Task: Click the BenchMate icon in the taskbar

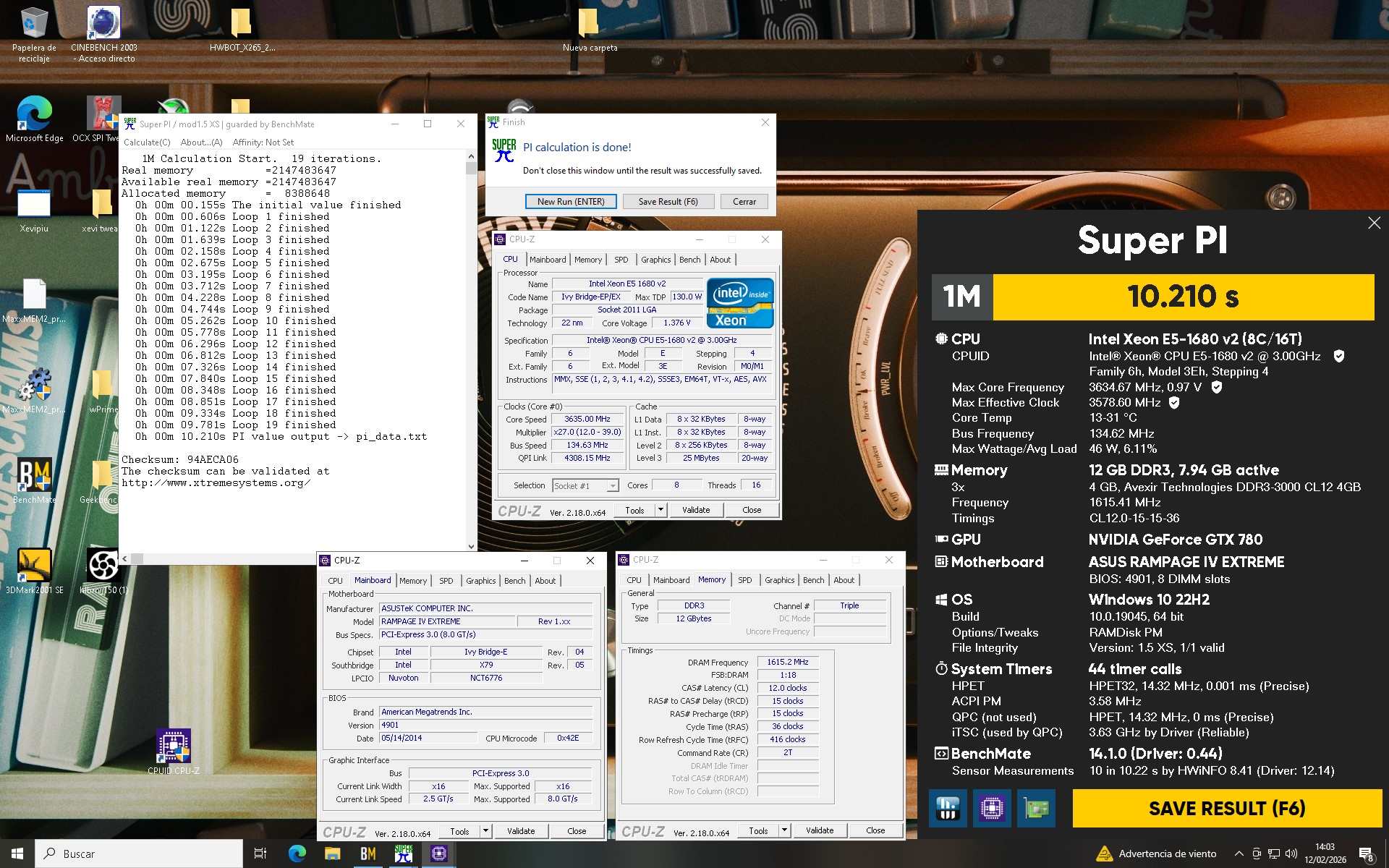Action: [368, 854]
